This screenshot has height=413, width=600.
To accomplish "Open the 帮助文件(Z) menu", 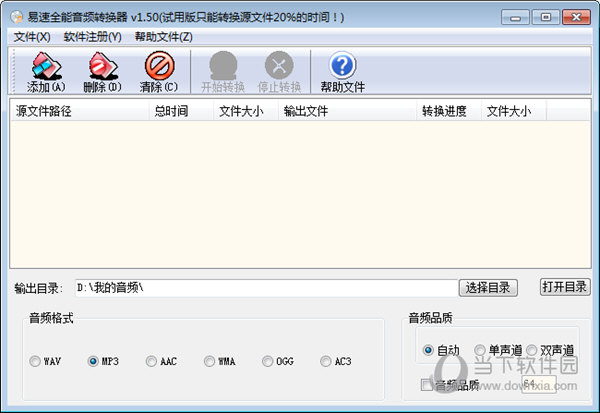I will [163, 37].
